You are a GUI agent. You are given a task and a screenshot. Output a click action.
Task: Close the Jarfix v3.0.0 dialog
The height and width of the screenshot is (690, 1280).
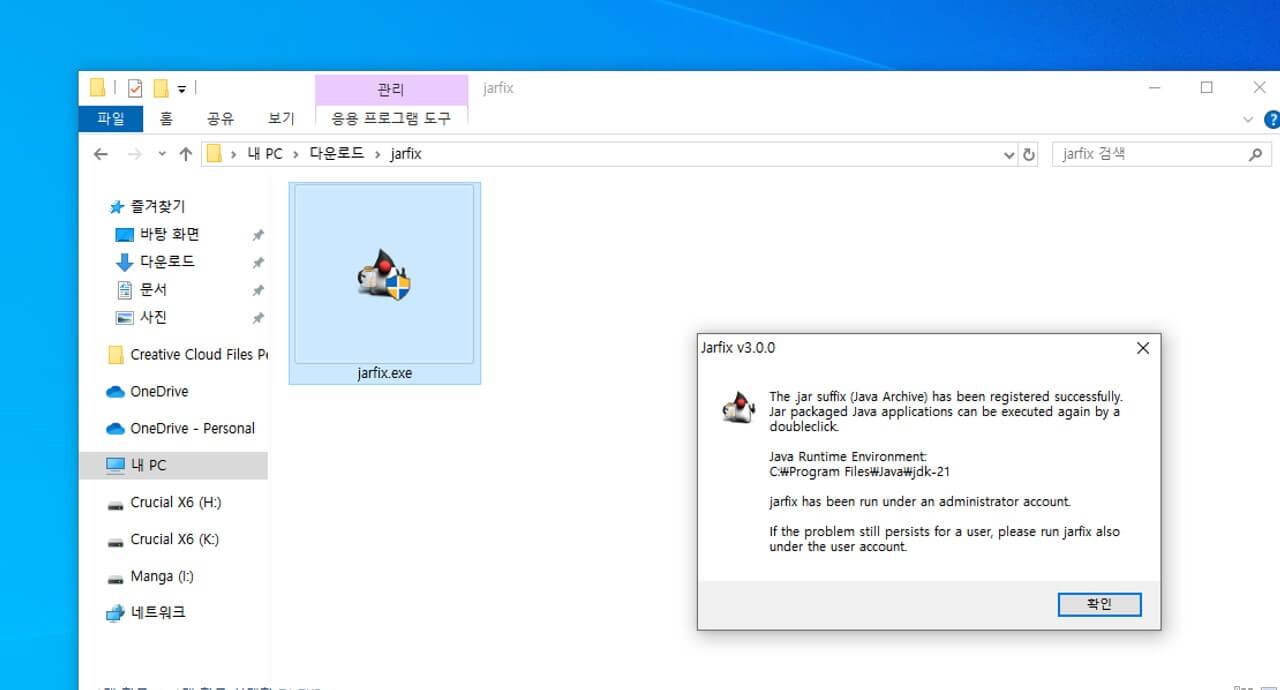(1142, 348)
